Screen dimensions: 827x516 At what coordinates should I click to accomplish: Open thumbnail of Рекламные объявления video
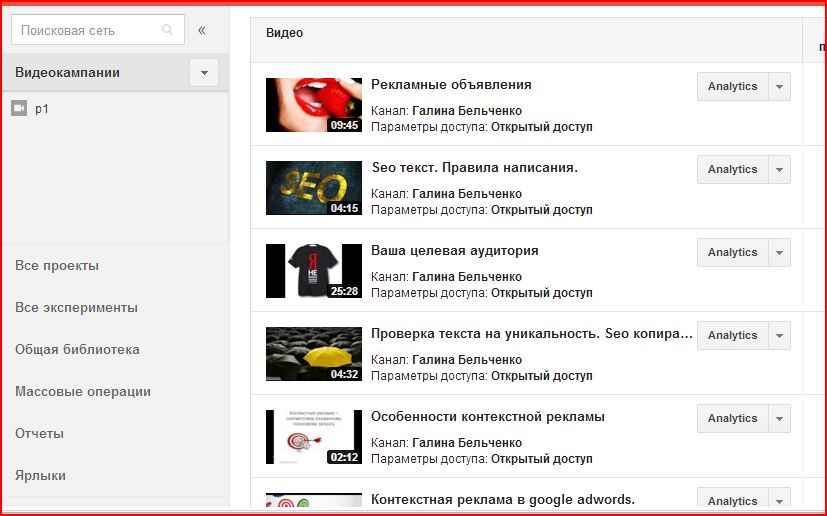tap(314, 105)
